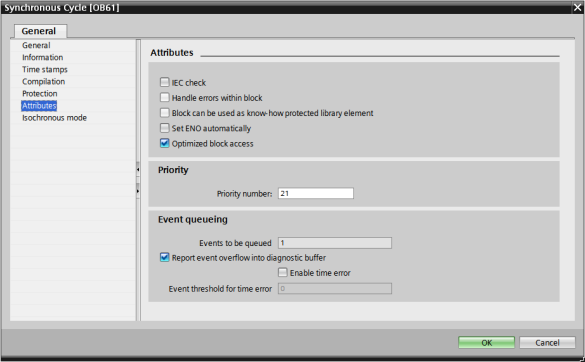Click the Event queueing heading

coord(193,219)
